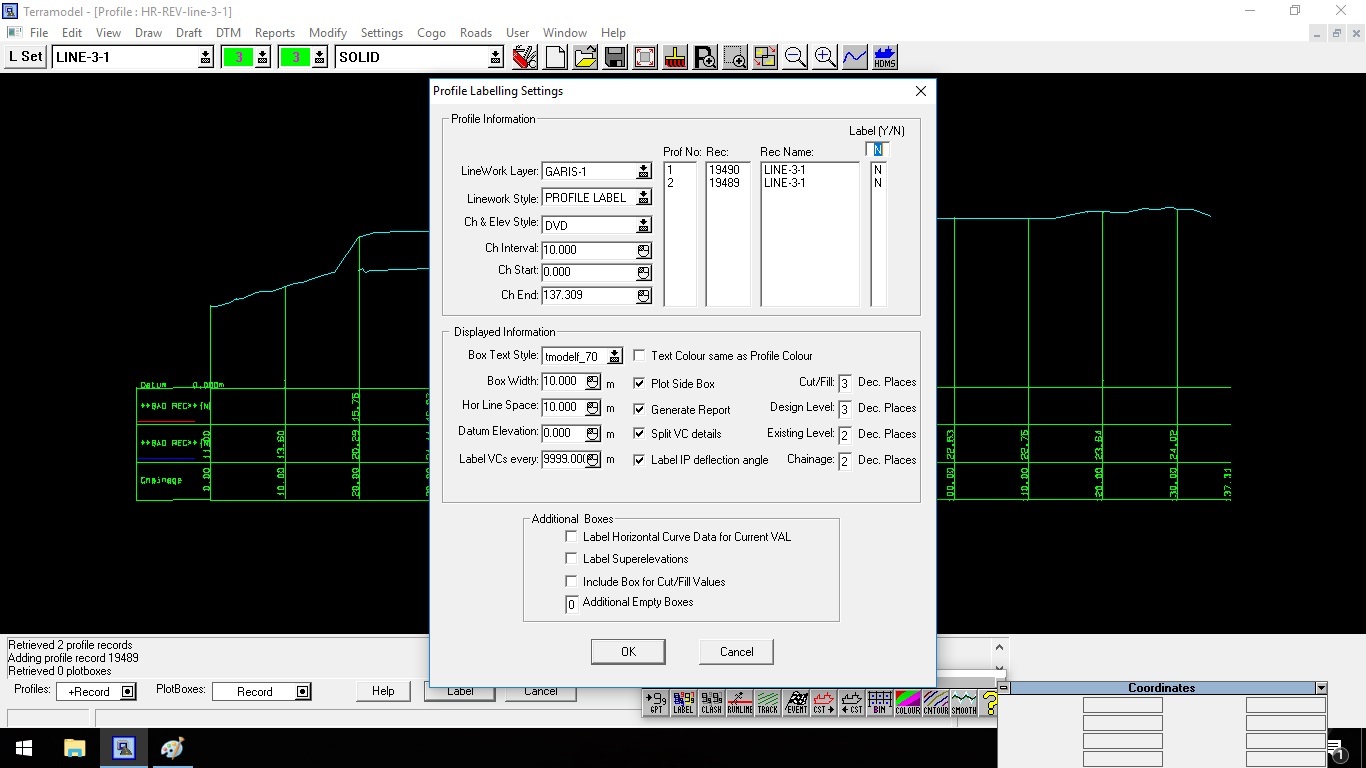Expand the Ch & Elev Style DVD dropdown
The height and width of the screenshot is (768, 1366).
(x=643, y=225)
